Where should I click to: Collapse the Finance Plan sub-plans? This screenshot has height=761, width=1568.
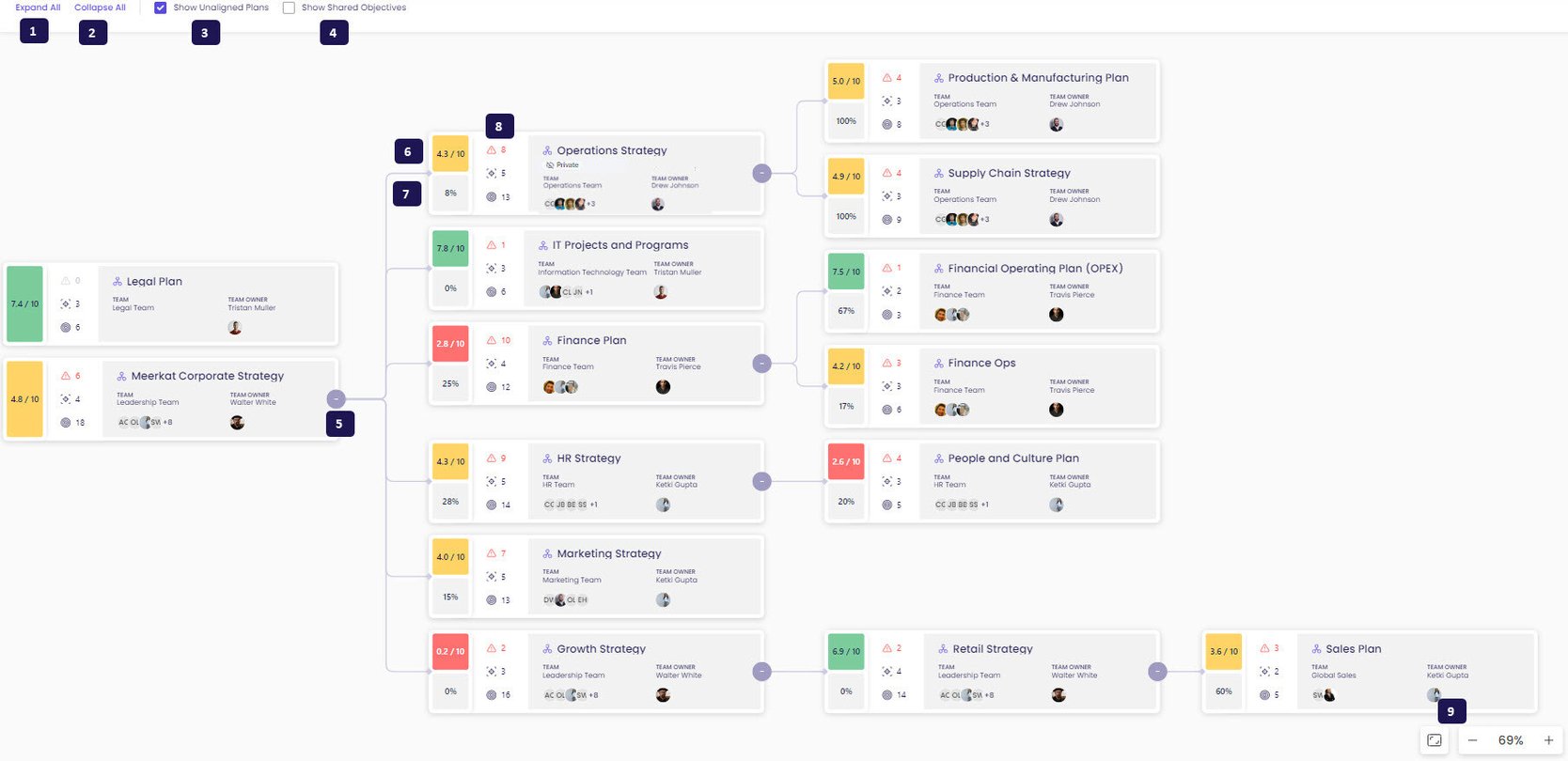[x=761, y=364]
